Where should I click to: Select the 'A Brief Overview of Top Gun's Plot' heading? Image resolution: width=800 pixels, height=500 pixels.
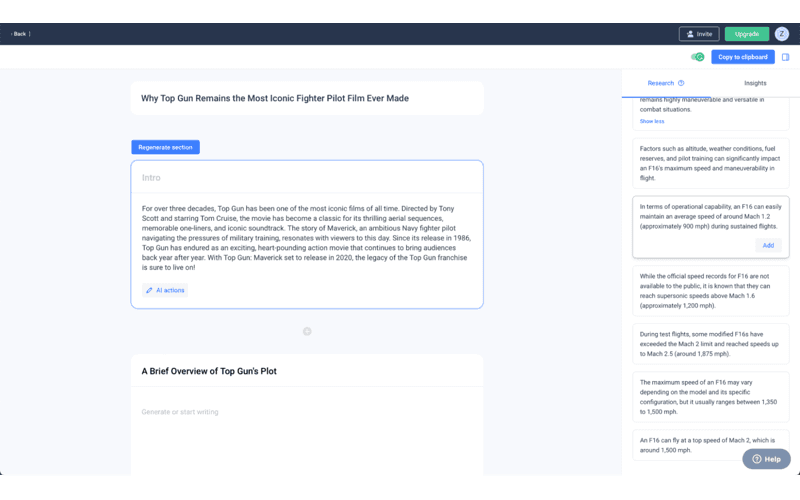[209, 371]
